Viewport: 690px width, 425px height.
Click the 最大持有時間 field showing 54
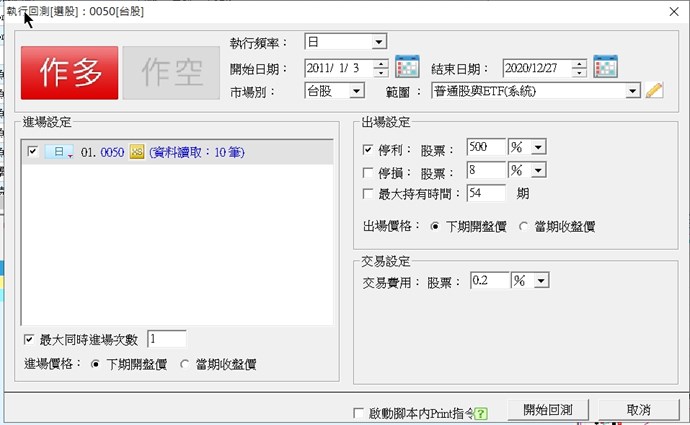(486, 193)
